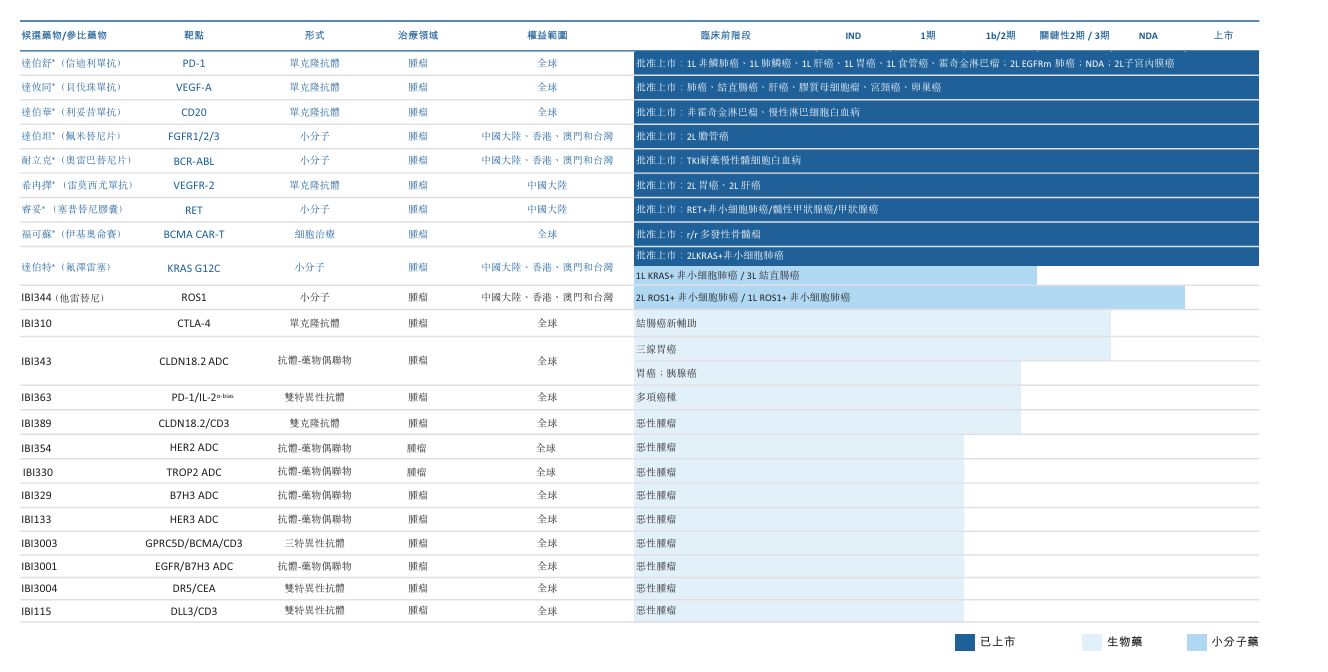Click the 1L KRAS+ 非小細胞肺癌 / 3L 結直腸癌 bar
The image size is (1328, 672).
coord(835,275)
